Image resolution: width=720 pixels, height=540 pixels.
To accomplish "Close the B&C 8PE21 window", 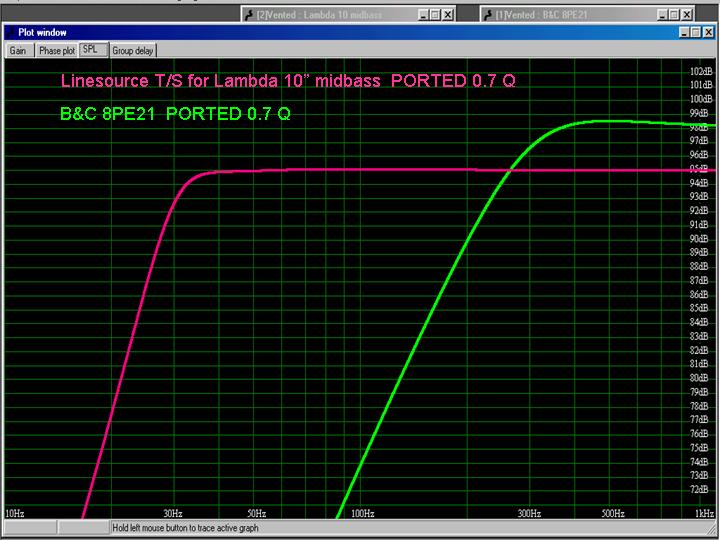I will click(686, 15).
